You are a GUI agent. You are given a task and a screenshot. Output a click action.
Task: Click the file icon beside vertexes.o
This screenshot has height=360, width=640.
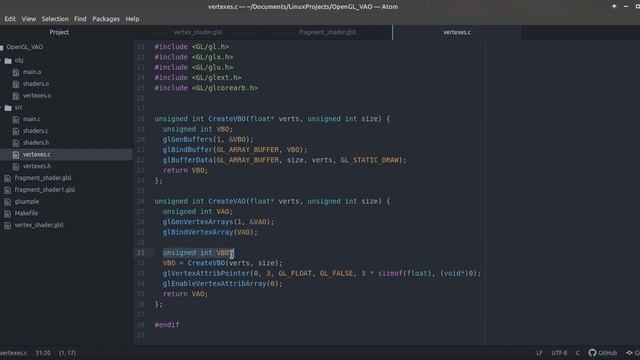16,96
